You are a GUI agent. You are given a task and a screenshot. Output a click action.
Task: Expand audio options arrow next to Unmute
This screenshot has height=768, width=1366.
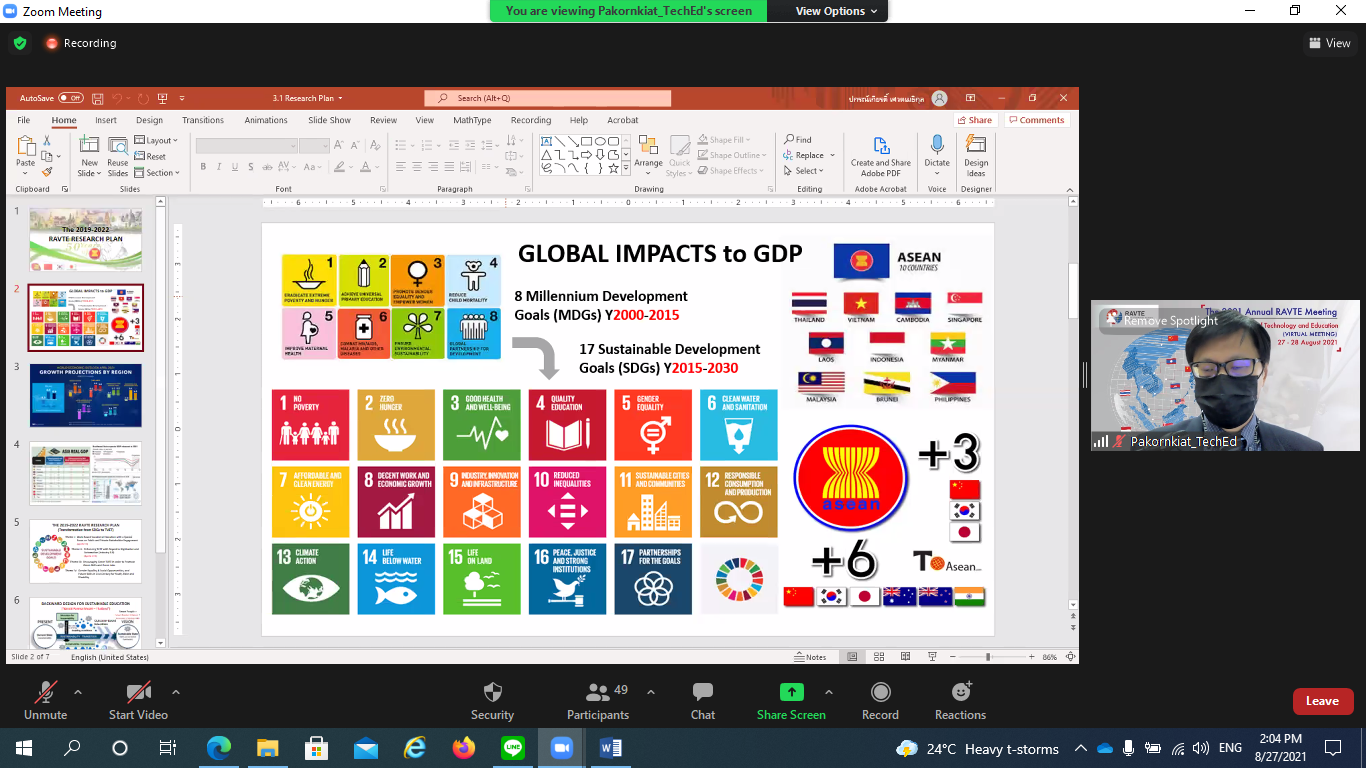[78, 692]
